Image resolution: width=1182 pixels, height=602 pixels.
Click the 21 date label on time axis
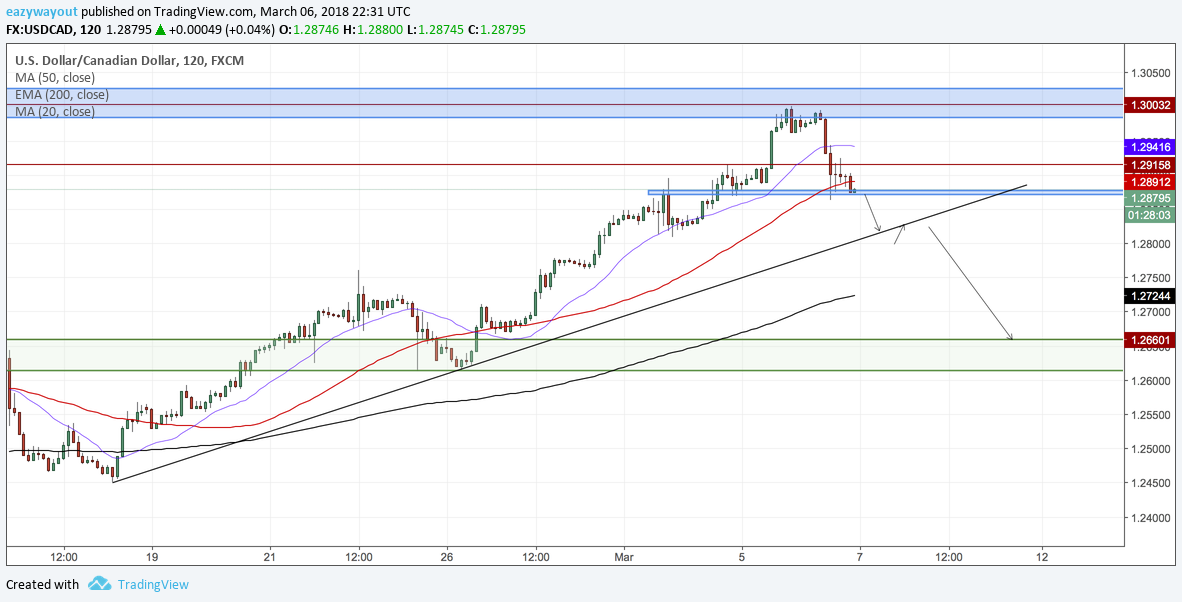270,558
